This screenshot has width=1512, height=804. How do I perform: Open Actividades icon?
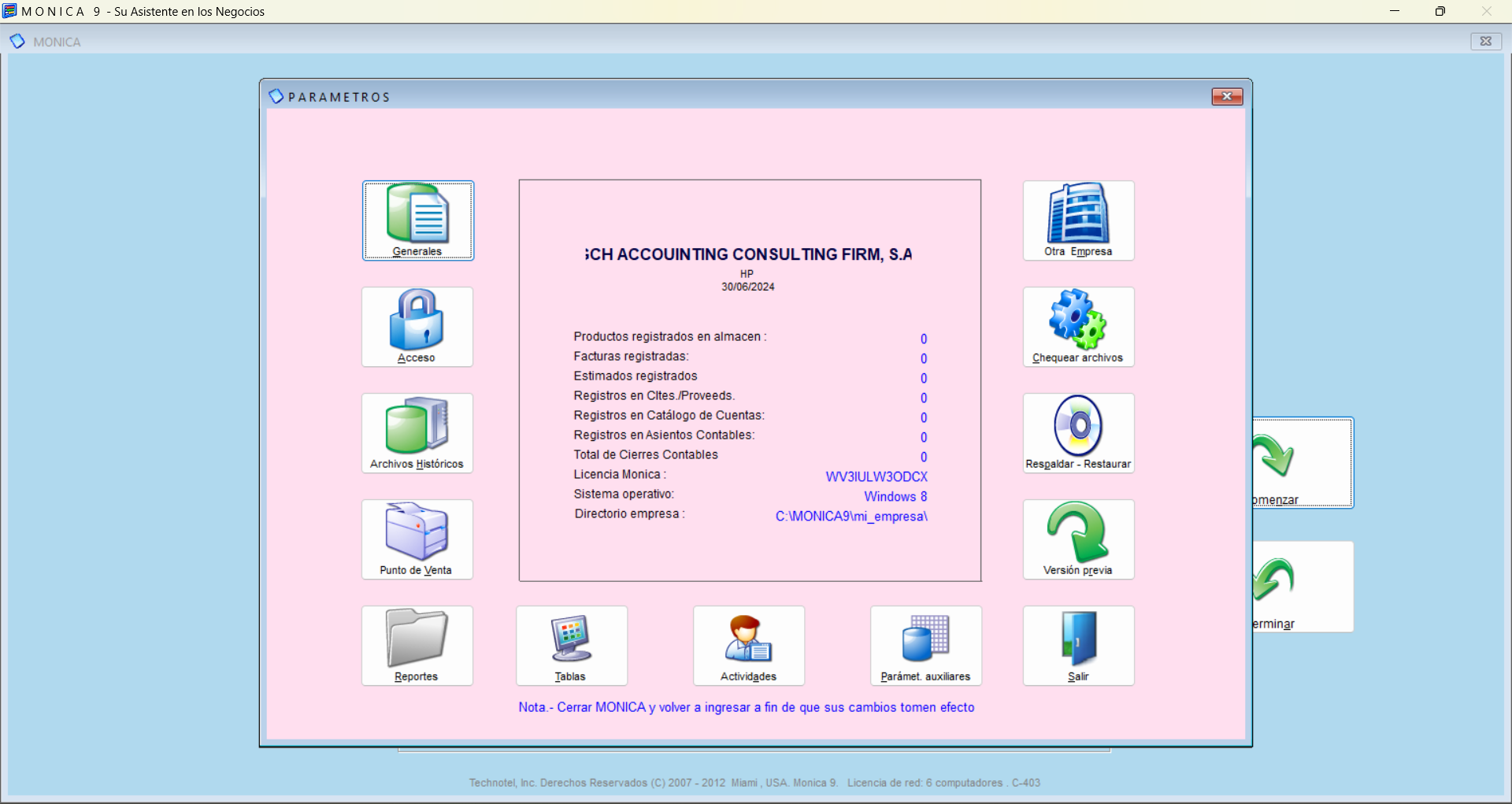749,646
